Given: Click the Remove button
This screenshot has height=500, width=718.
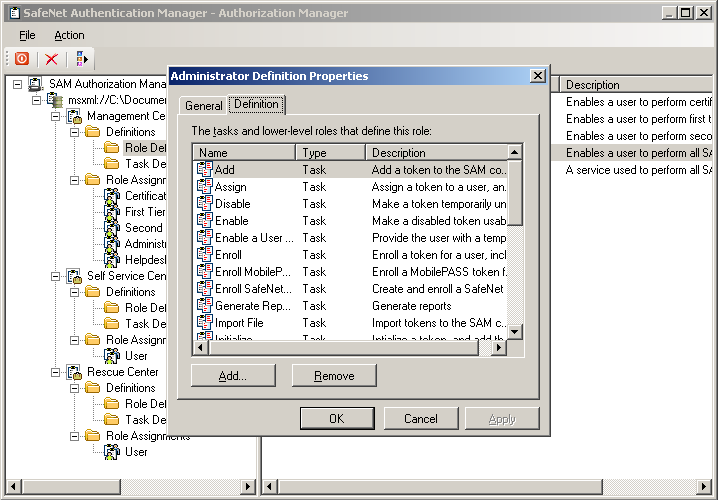Looking at the screenshot, I should [x=334, y=375].
